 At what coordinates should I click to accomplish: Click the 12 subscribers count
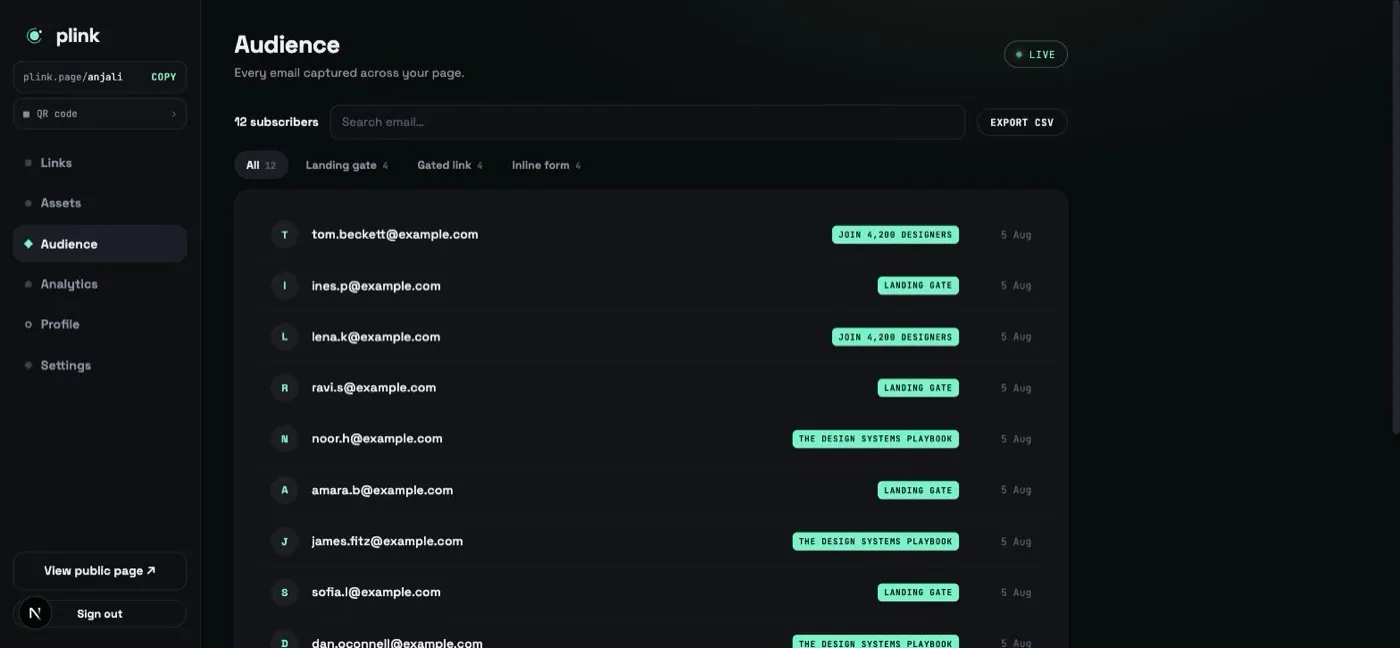click(276, 122)
